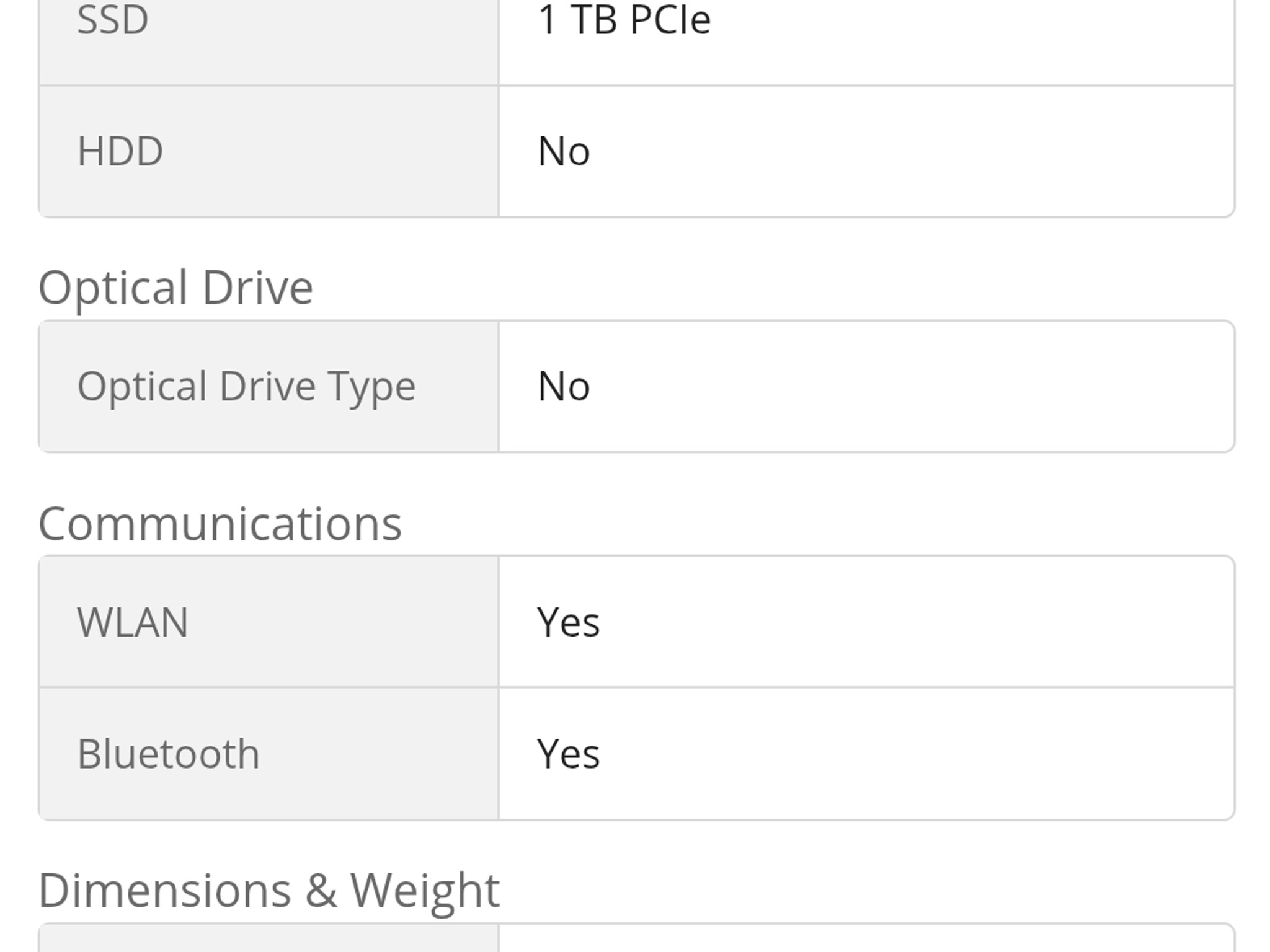Click the SSD label cell

click(x=269, y=42)
